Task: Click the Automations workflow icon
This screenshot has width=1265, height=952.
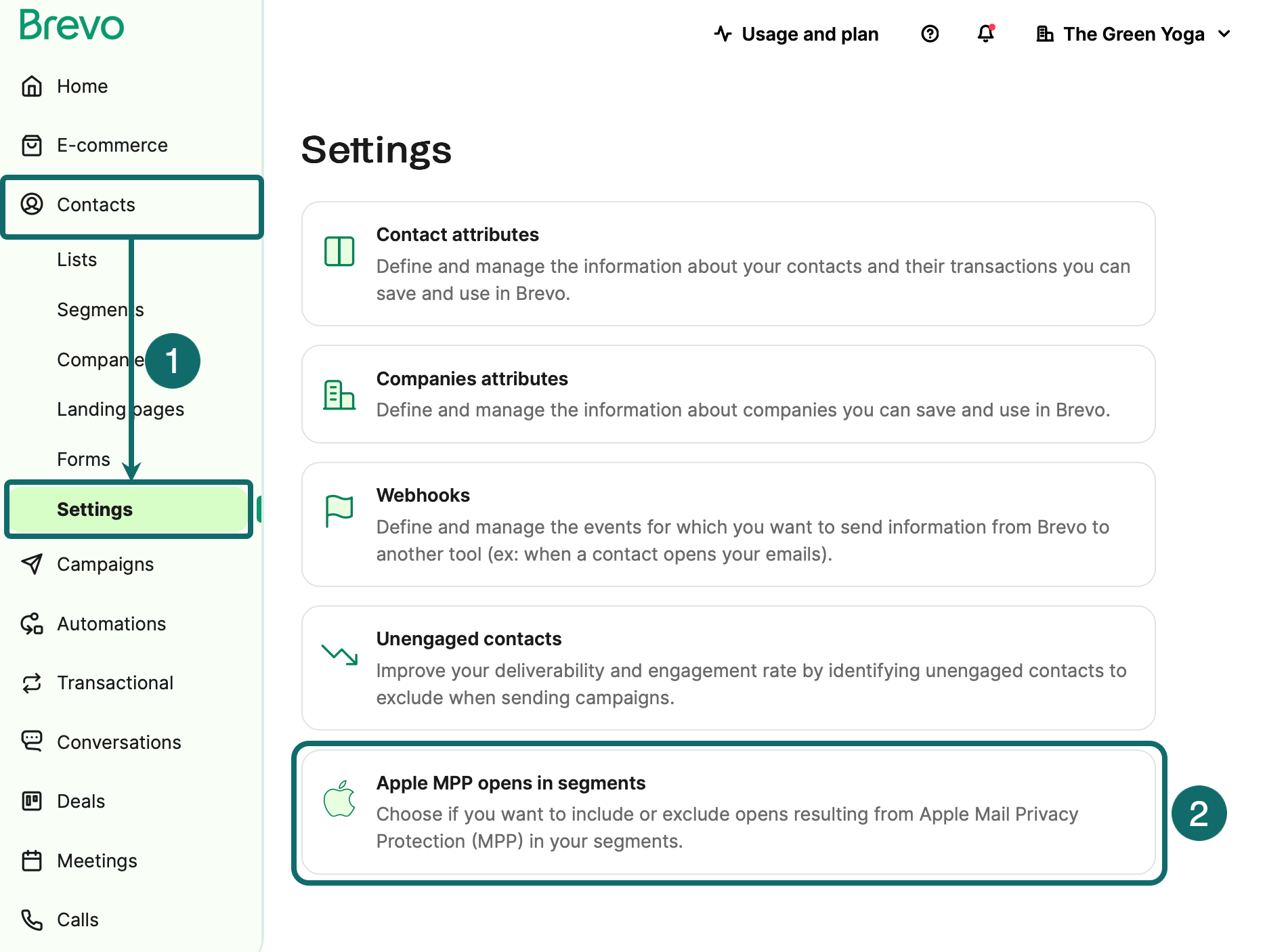Action: pyautogui.click(x=32, y=624)
